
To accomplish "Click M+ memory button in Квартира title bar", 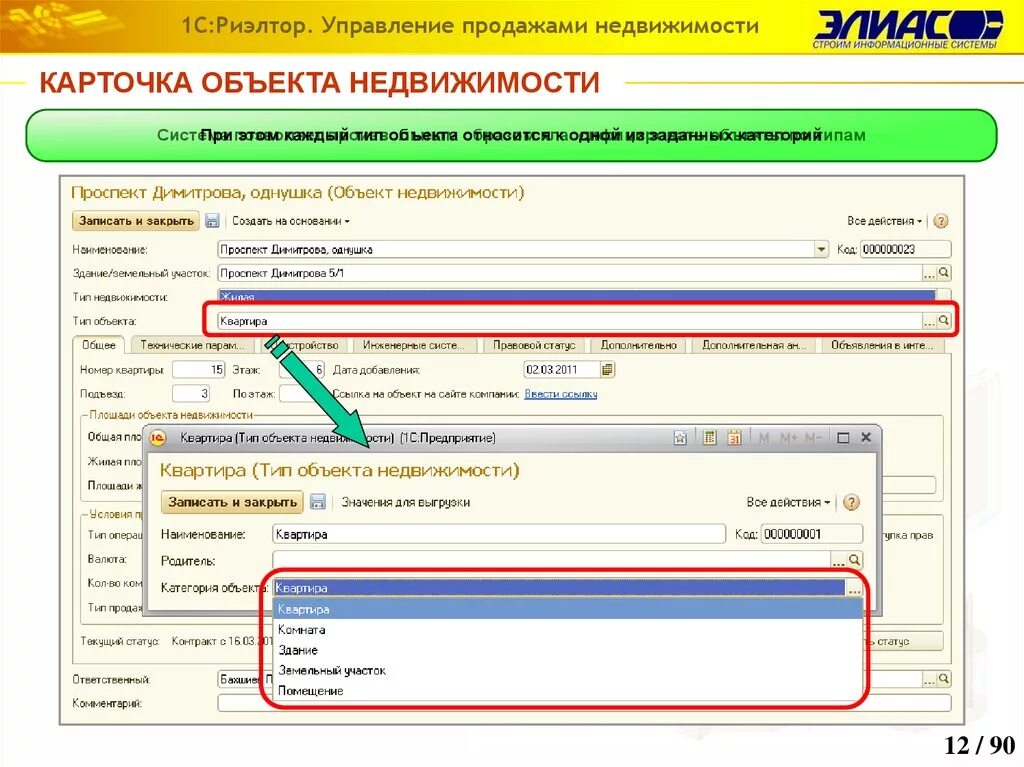I will pos(789,438).
